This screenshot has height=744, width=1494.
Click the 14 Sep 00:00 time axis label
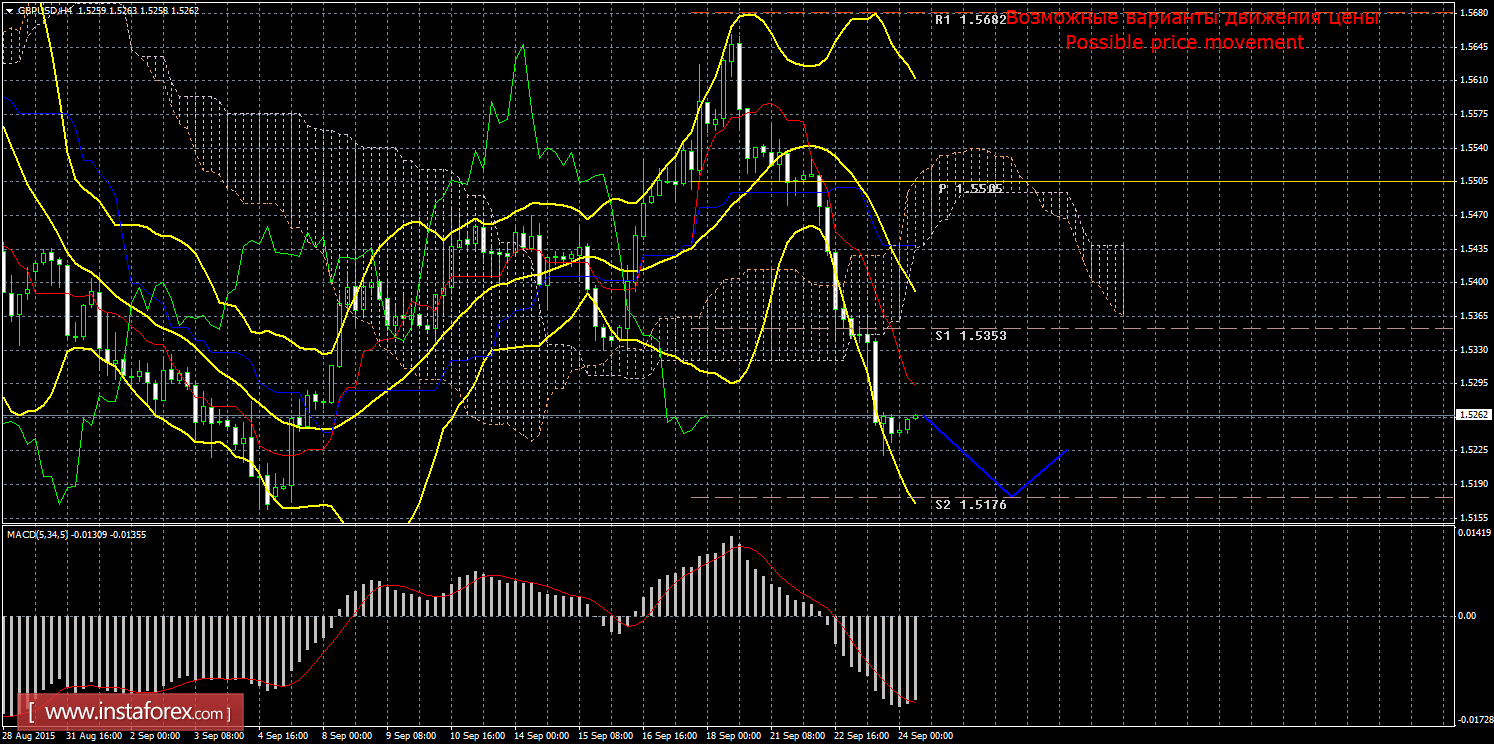[x=542, y=736]
